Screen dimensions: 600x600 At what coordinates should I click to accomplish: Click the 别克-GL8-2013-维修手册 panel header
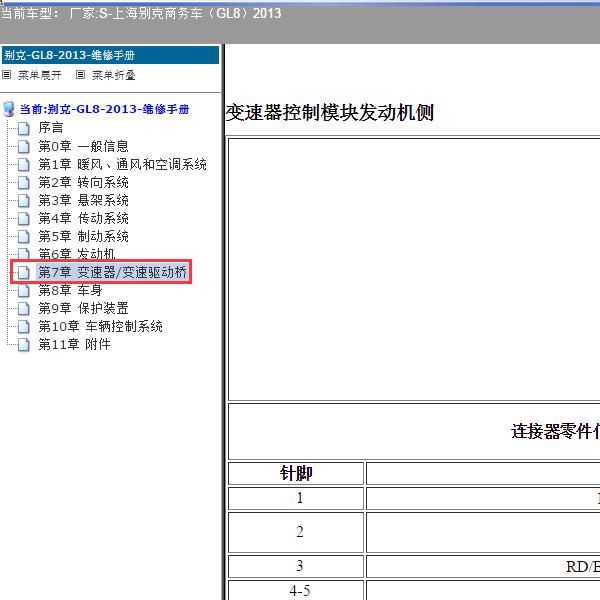[111, 55]
